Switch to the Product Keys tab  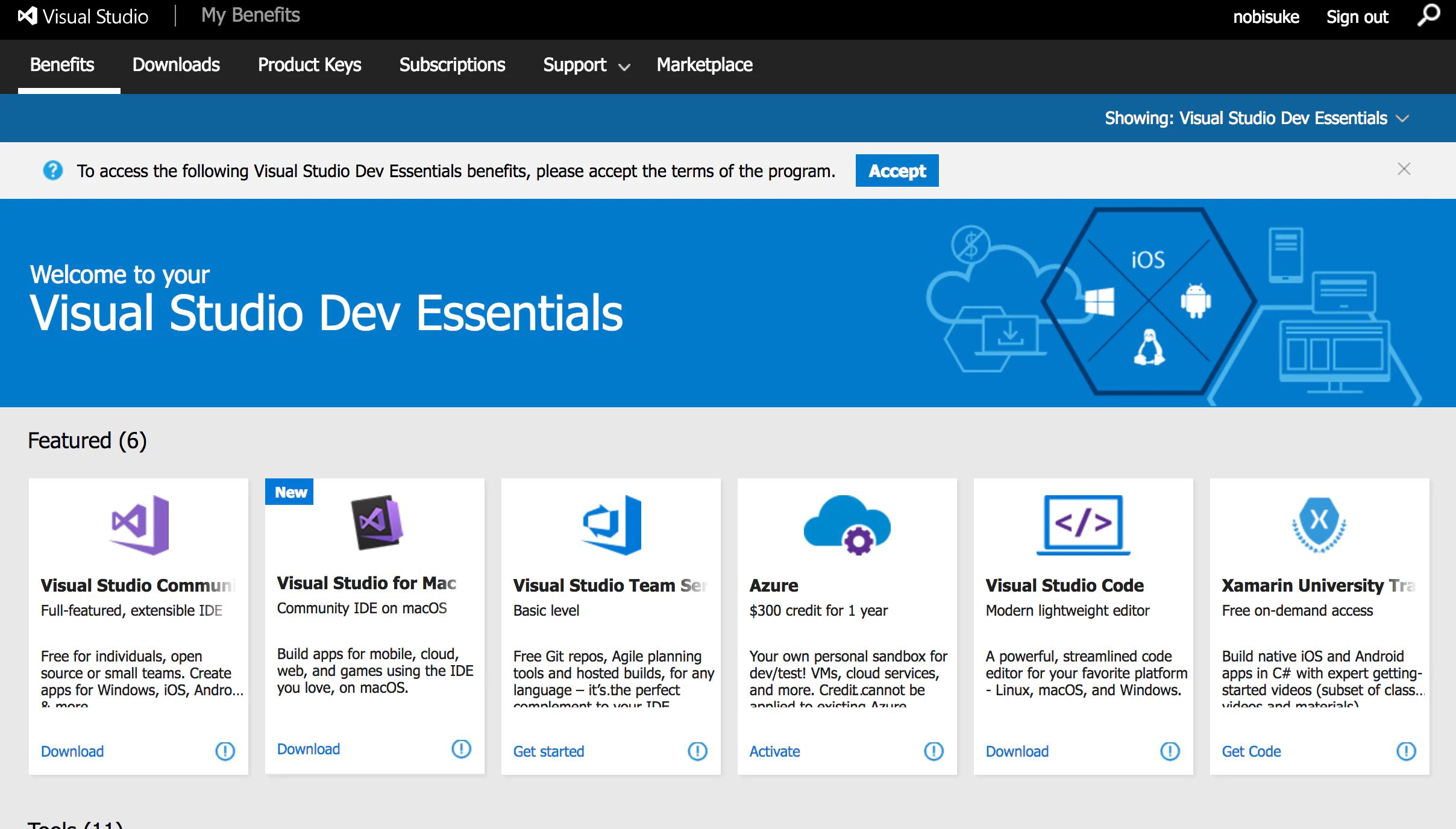point(309,65)
